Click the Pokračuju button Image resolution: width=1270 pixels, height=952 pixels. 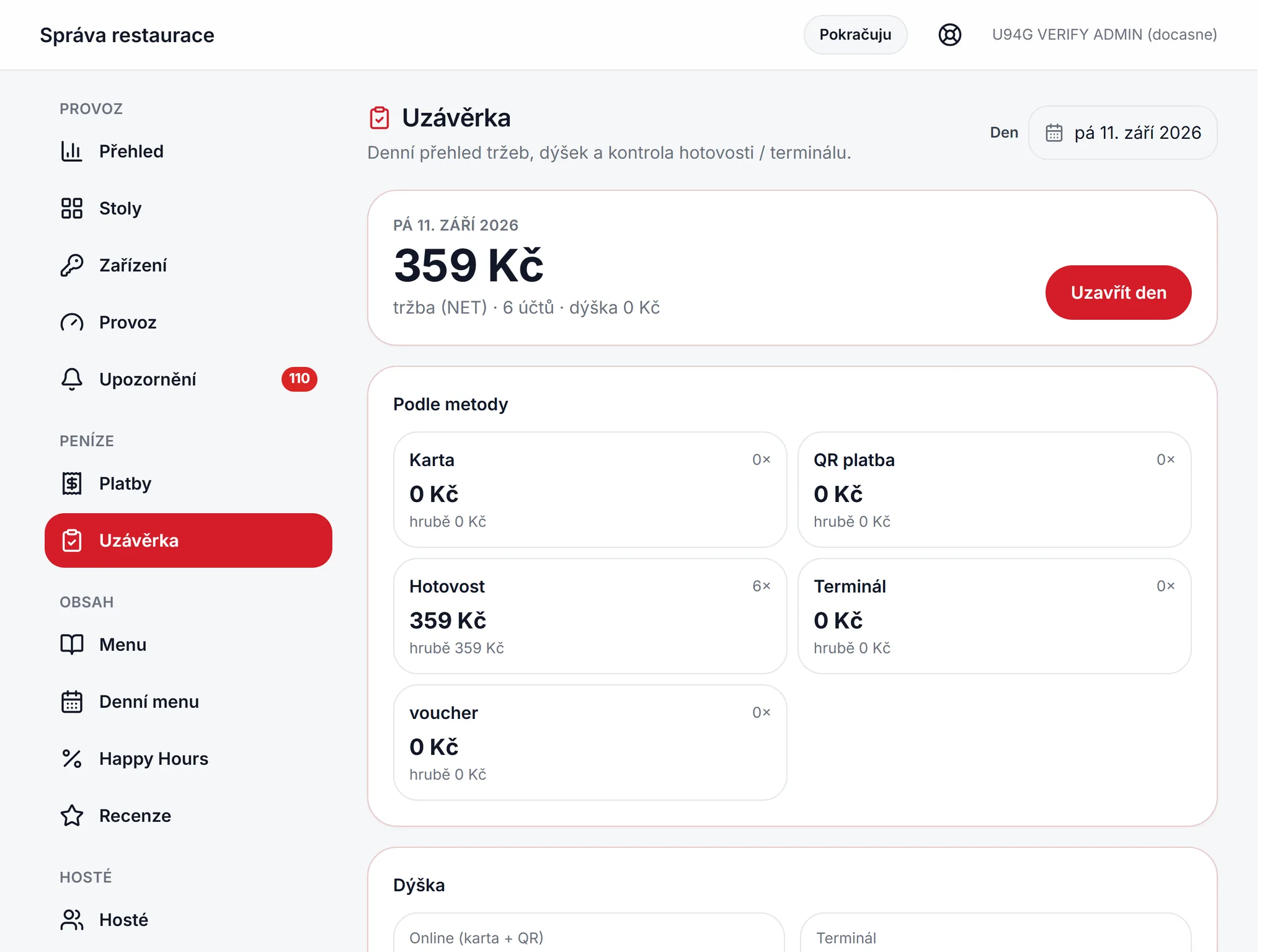pos(855,35)
